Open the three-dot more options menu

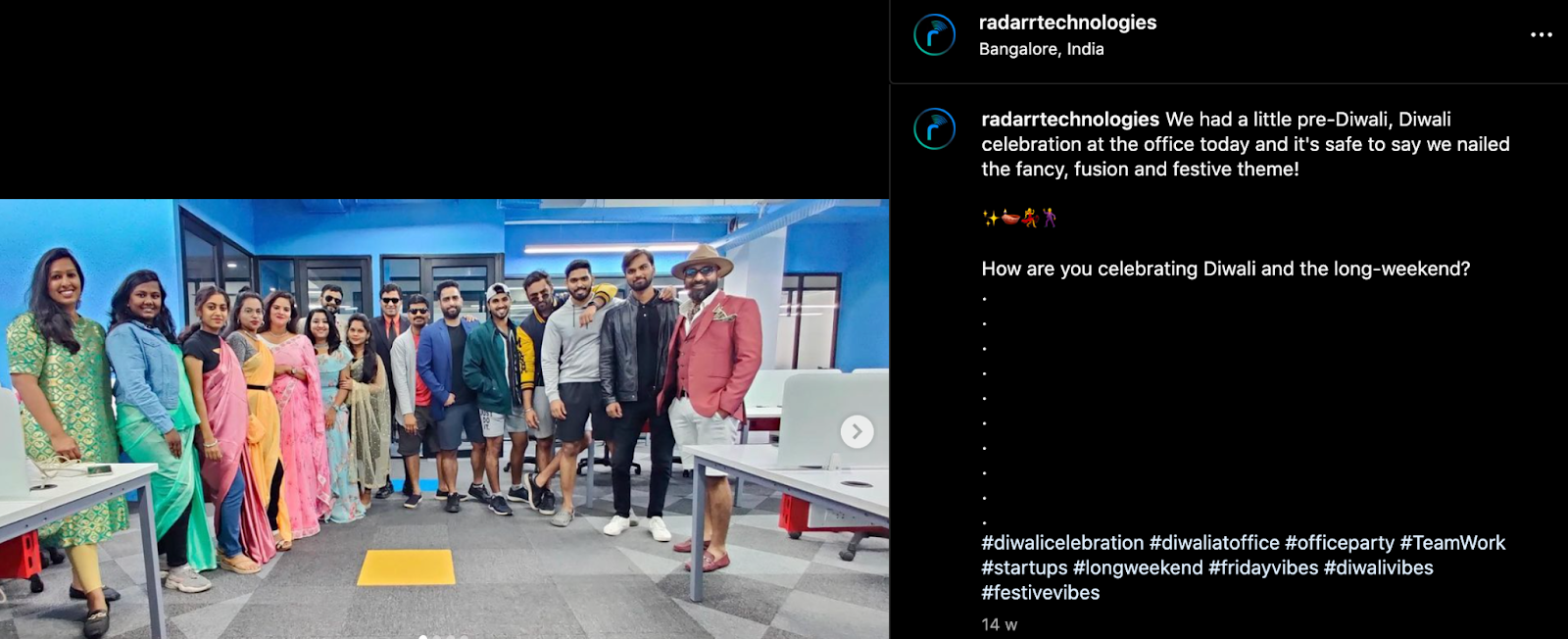(1541, 35)
